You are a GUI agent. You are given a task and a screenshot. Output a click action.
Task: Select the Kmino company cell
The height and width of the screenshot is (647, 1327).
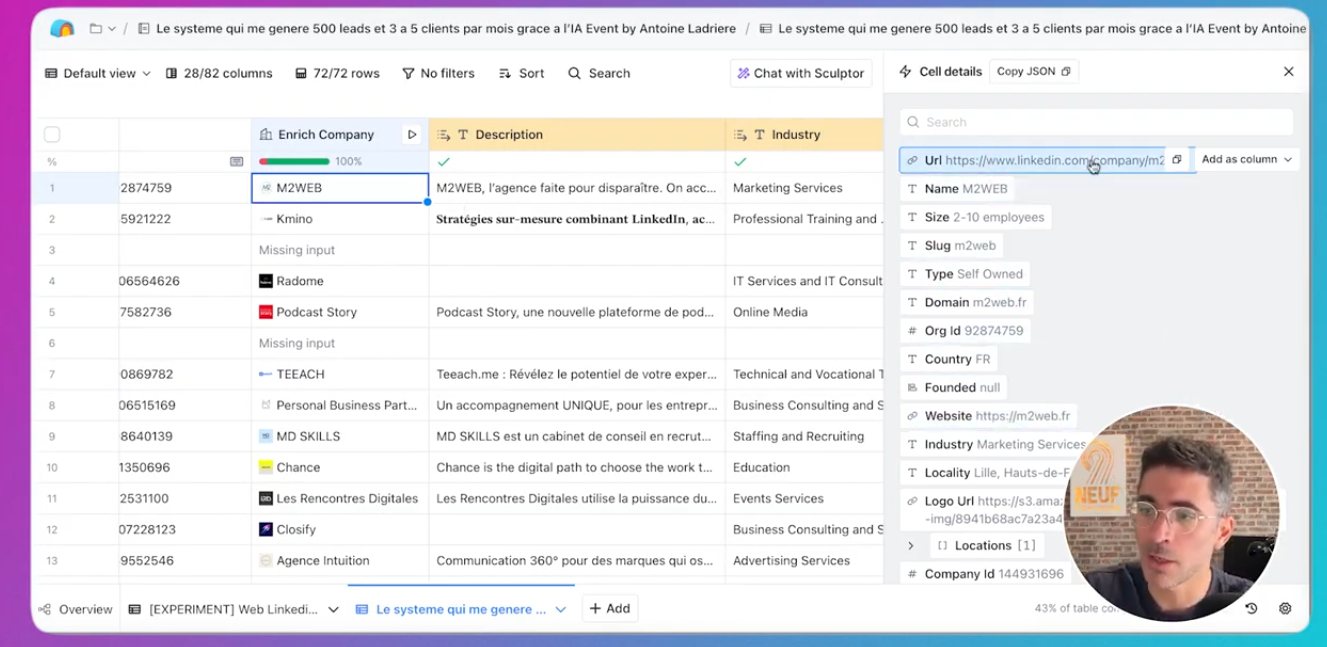point(340,219)
